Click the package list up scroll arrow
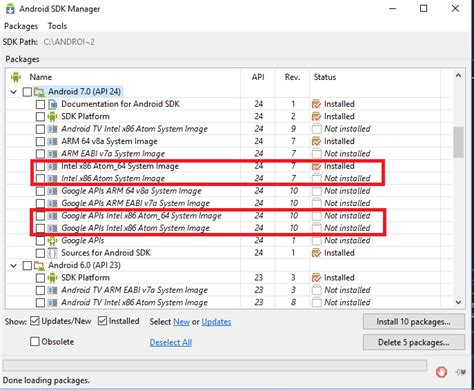The image size is (474, 390). tap(458, 76)
